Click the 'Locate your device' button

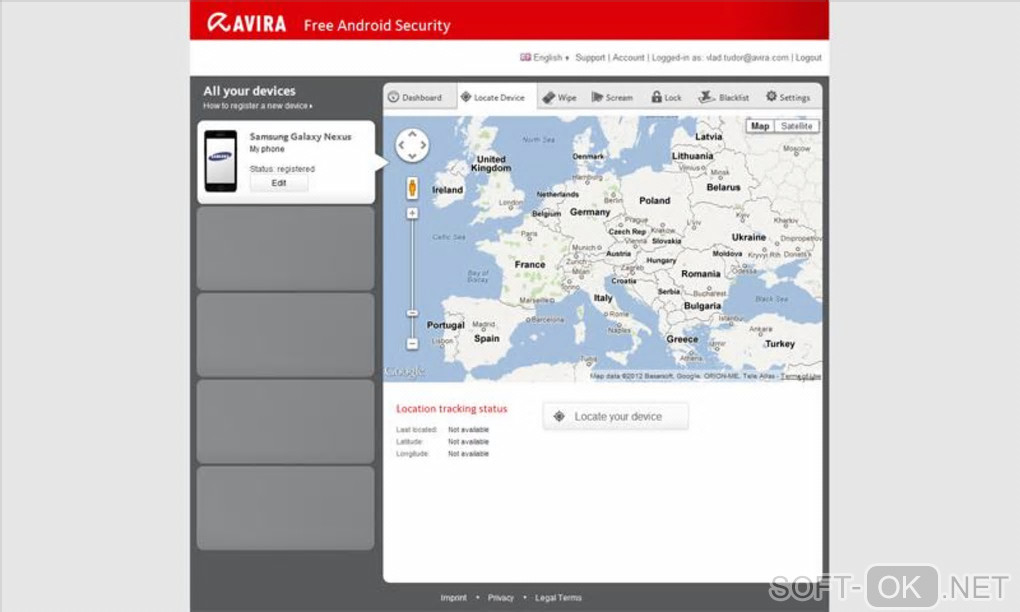point(615,416)
